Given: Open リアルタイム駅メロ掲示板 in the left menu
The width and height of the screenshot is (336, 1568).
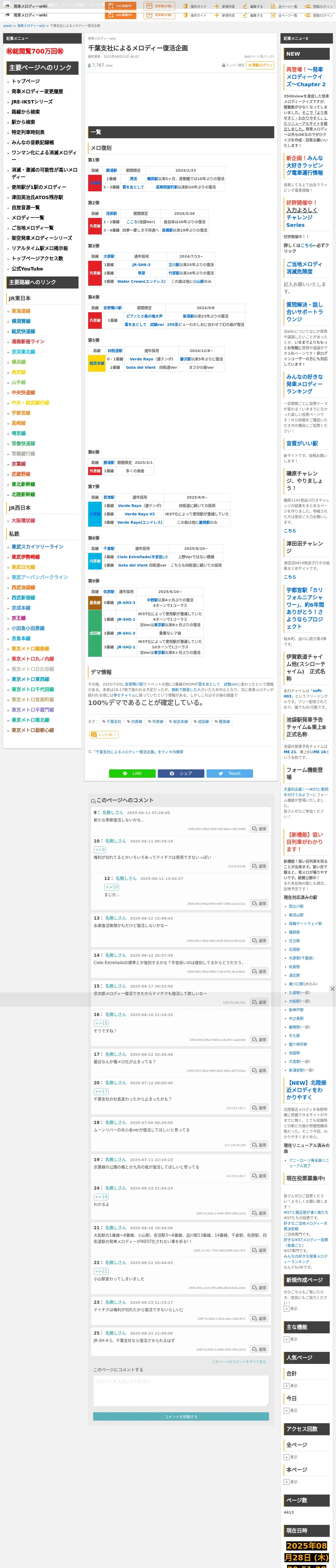Looking at the screenshot, I should click(x=40, y=248).
